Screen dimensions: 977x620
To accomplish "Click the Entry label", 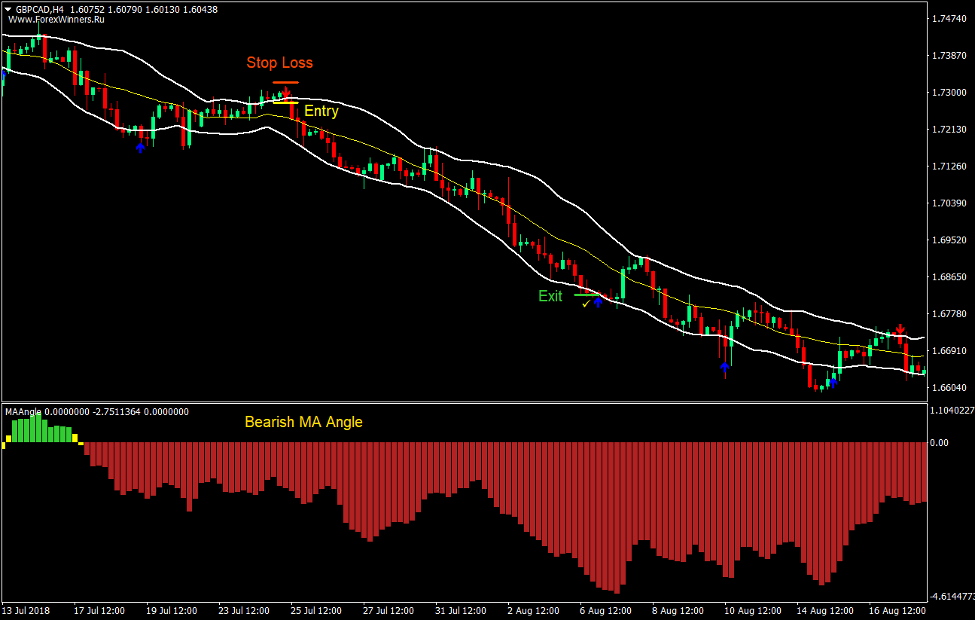I will [x=321, y=111].
